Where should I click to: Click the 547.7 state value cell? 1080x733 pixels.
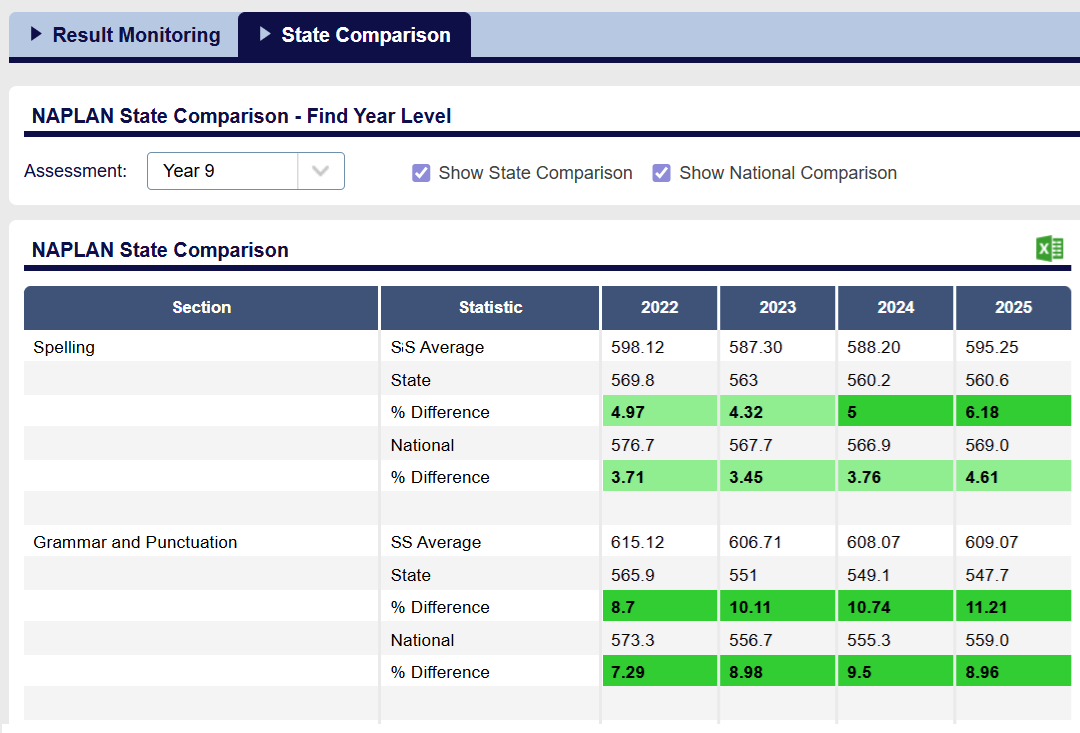pos(1013,575)
